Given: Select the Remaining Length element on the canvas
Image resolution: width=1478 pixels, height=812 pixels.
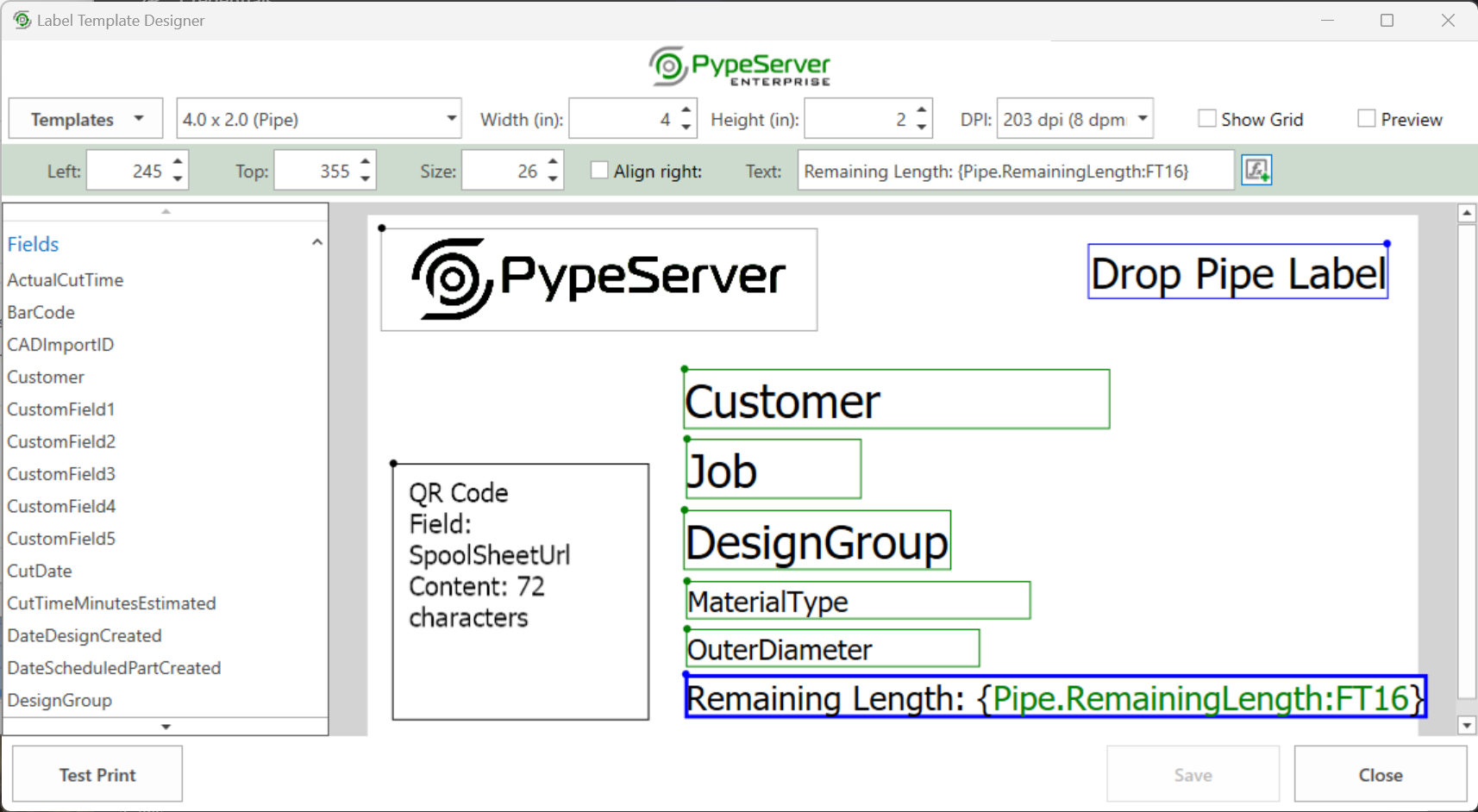Looking at the screenshot, I should point(1056,696).
